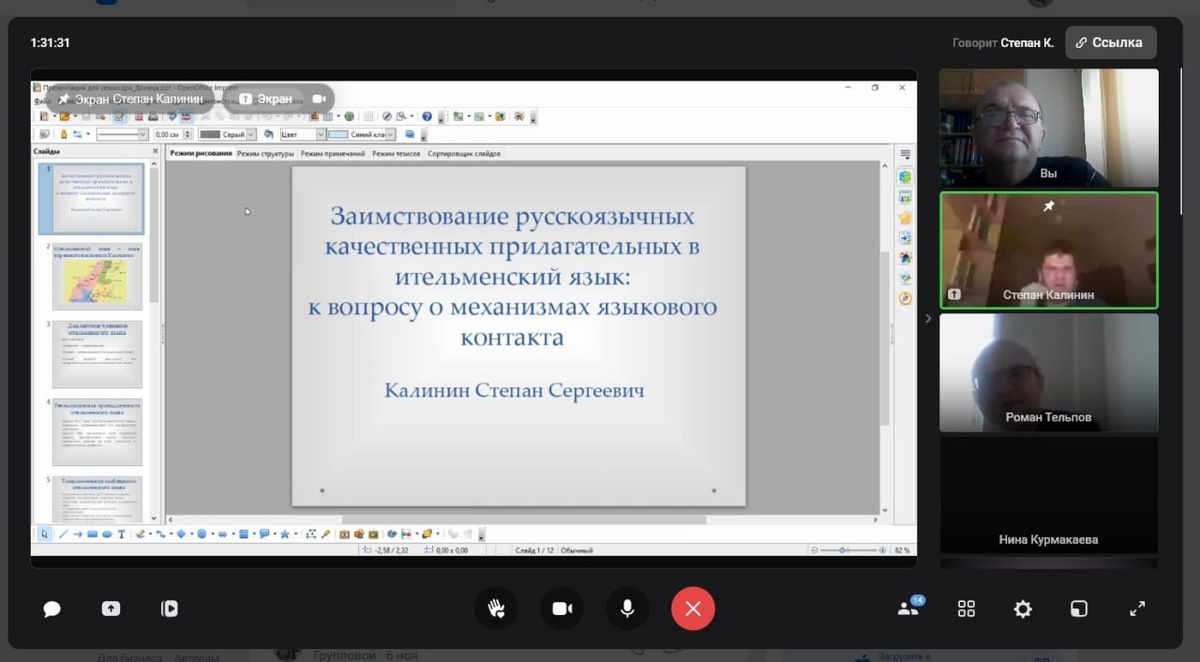Copy the call link via Ссылка button

(1111, 43)
